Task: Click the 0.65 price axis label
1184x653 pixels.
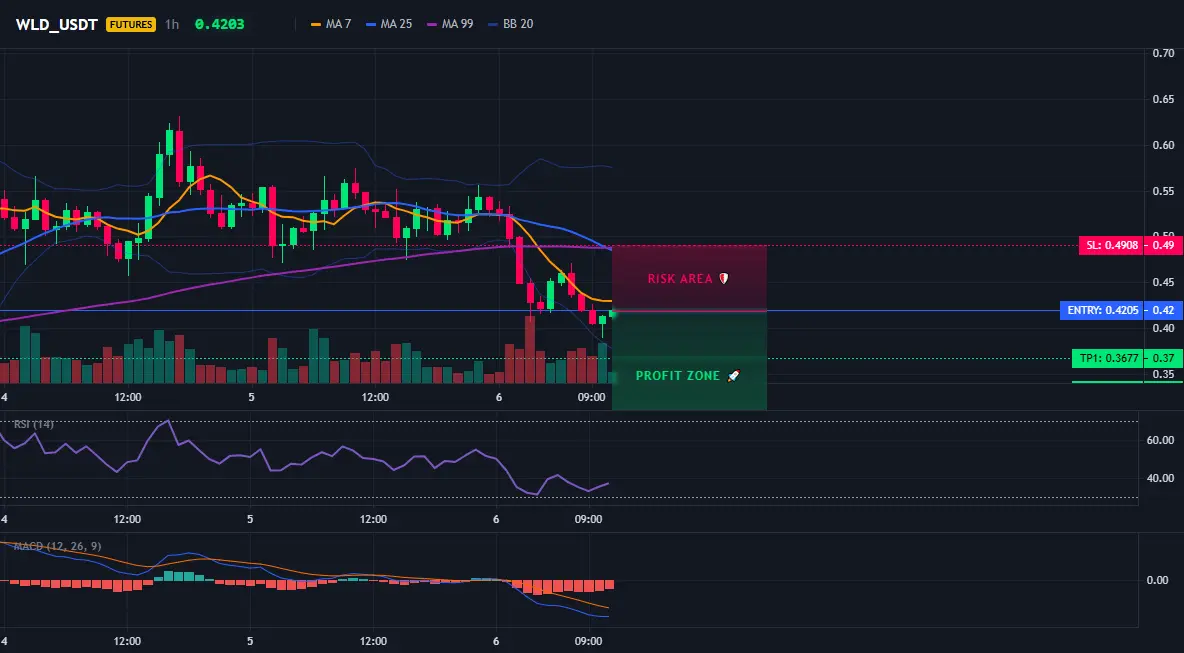Action: pyautogui.click(x=1163, y=100)
